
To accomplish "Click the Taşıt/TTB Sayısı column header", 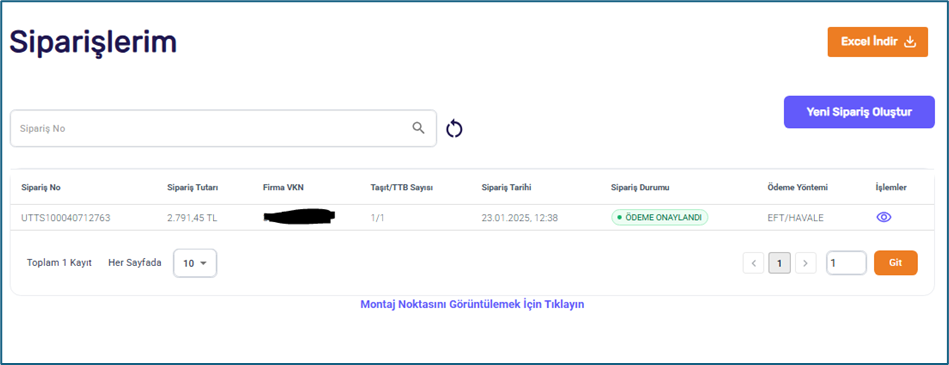I will tap(401, 188).
